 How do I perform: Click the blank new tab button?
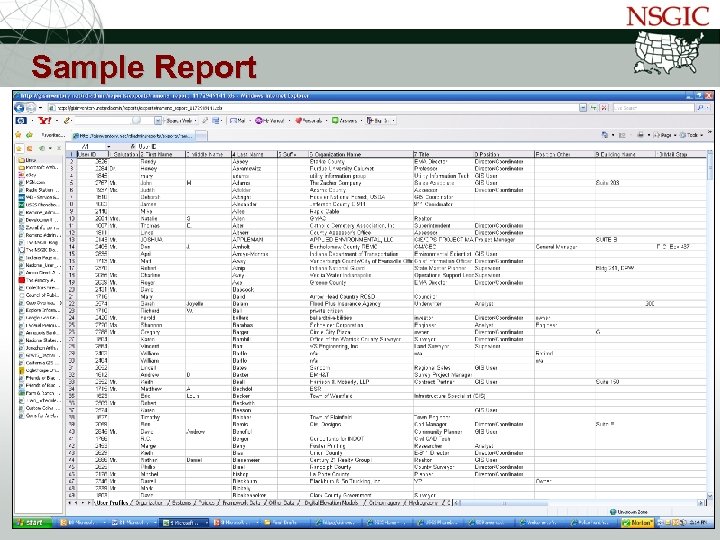(x=201, y=135)
